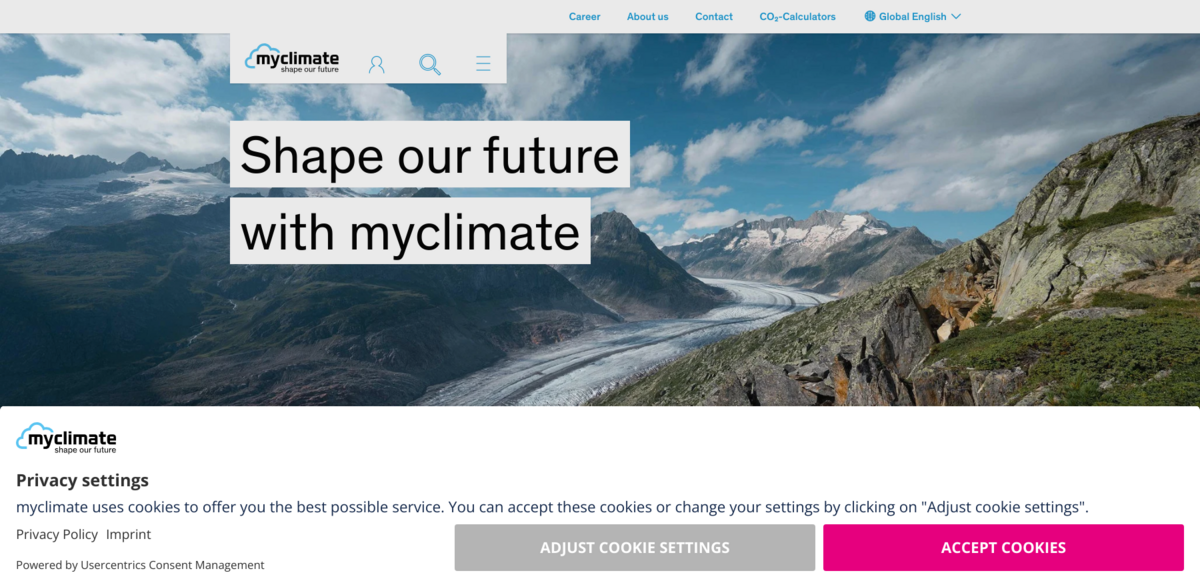Expand the Global English language selector
Screen dimensions: 1200x587
(912, 16)
